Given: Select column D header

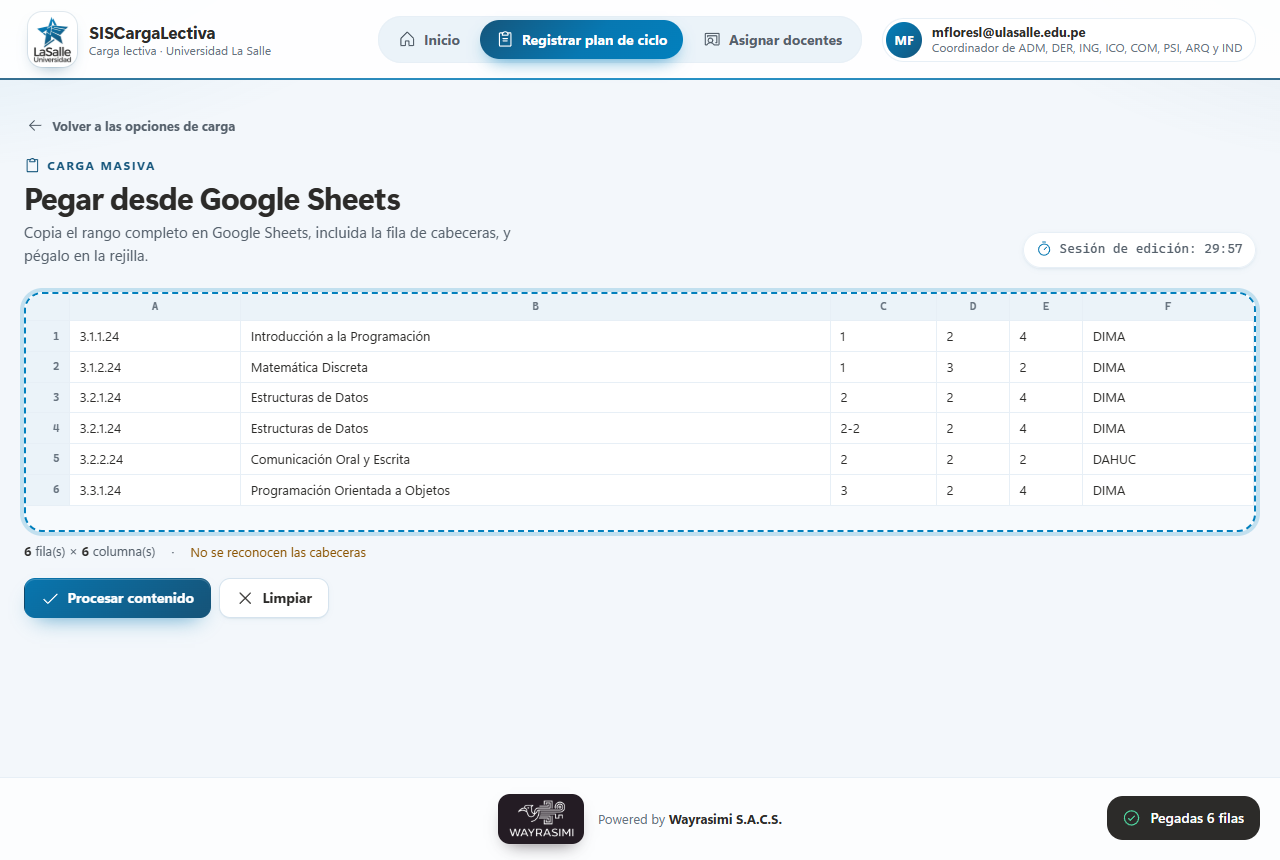Looking at the screenshot, I should 973,306.
